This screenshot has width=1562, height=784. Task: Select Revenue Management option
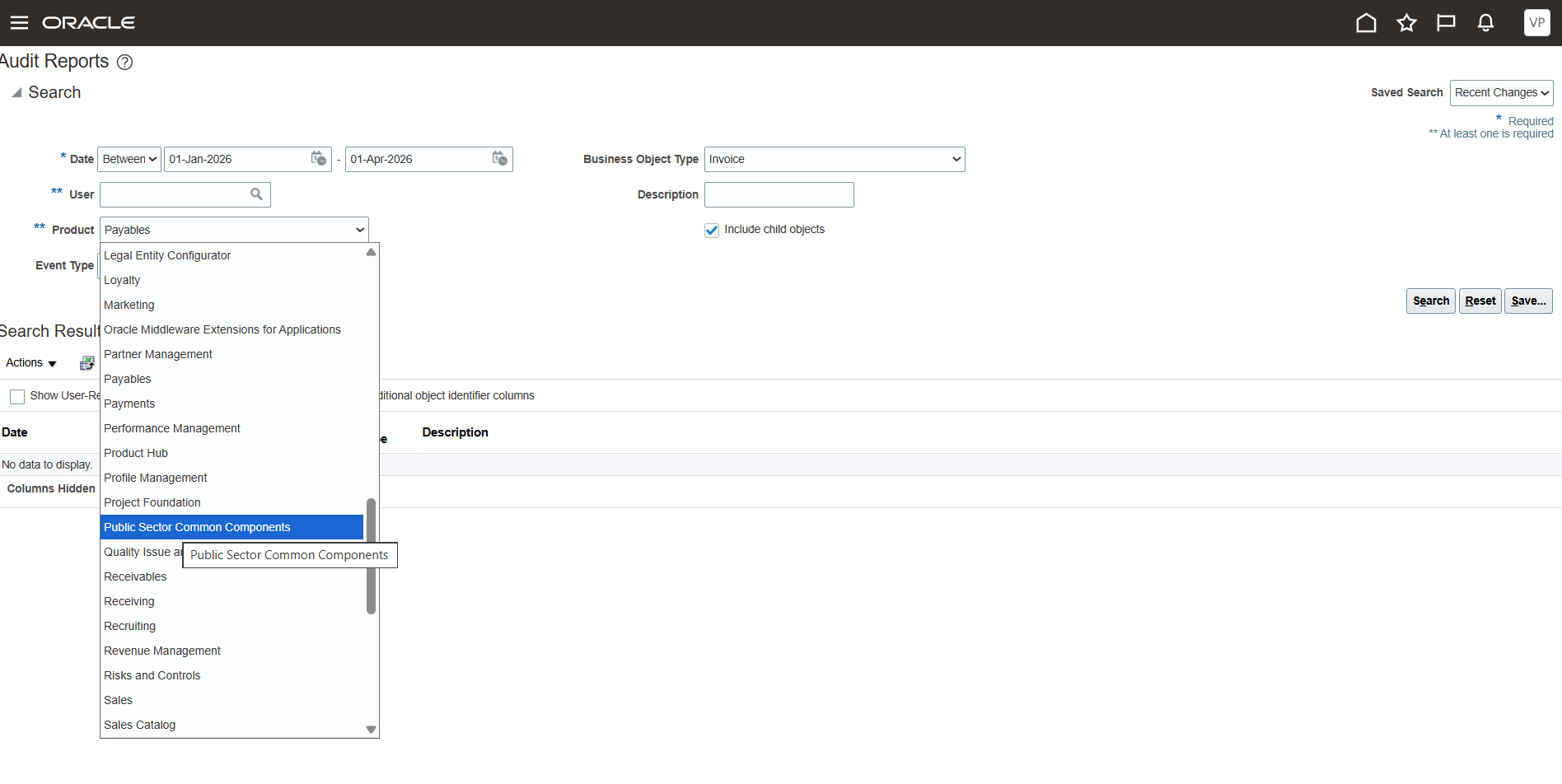(x=231, y=651)
